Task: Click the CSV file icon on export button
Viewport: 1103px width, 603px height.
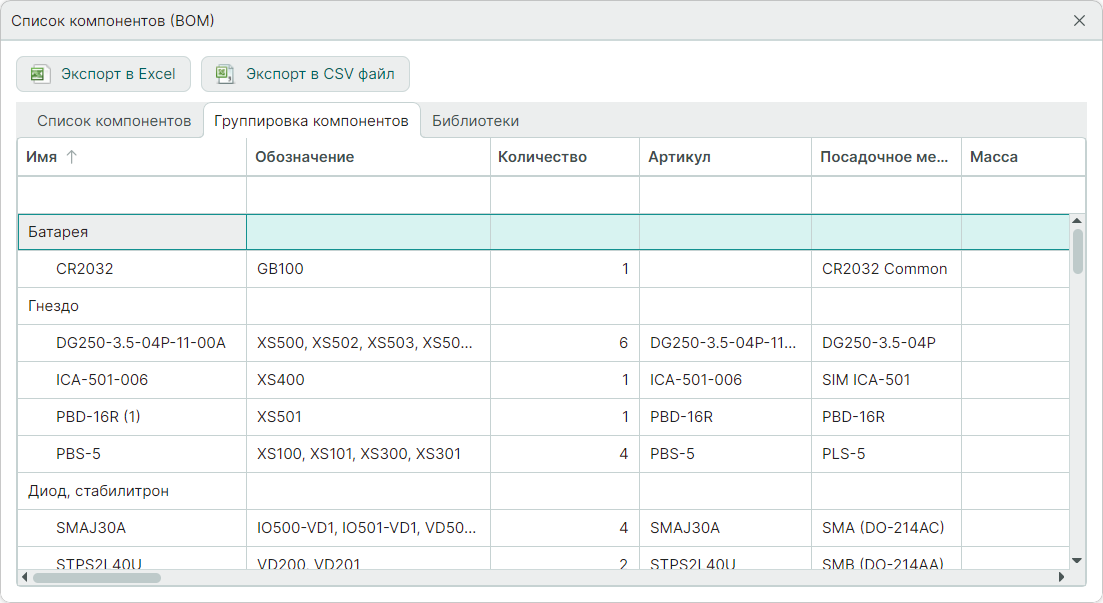Action: (225, 74)
